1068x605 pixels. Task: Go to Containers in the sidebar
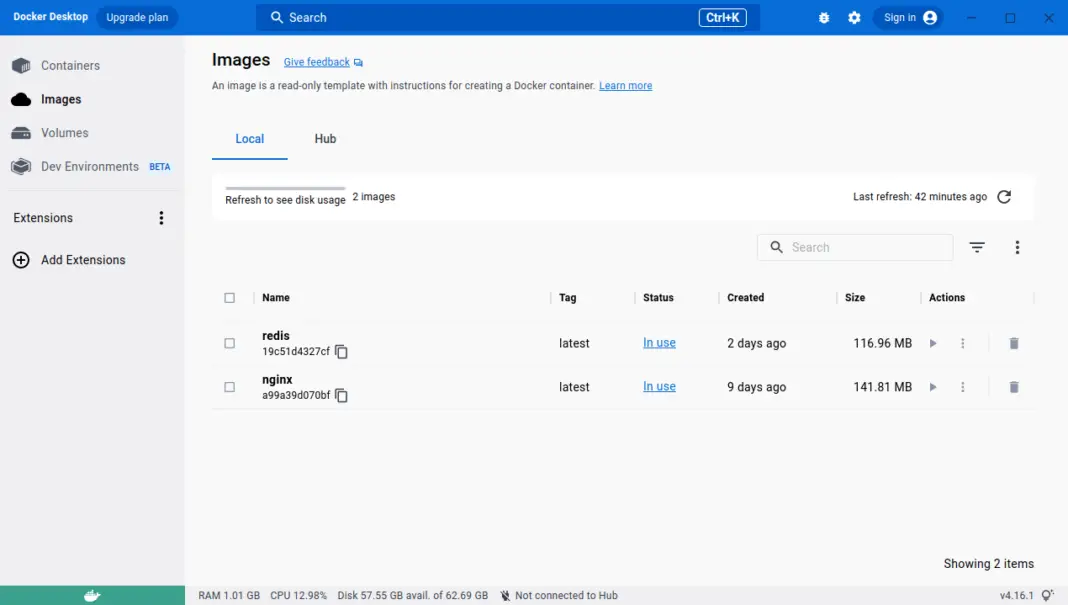click(70, 66)
